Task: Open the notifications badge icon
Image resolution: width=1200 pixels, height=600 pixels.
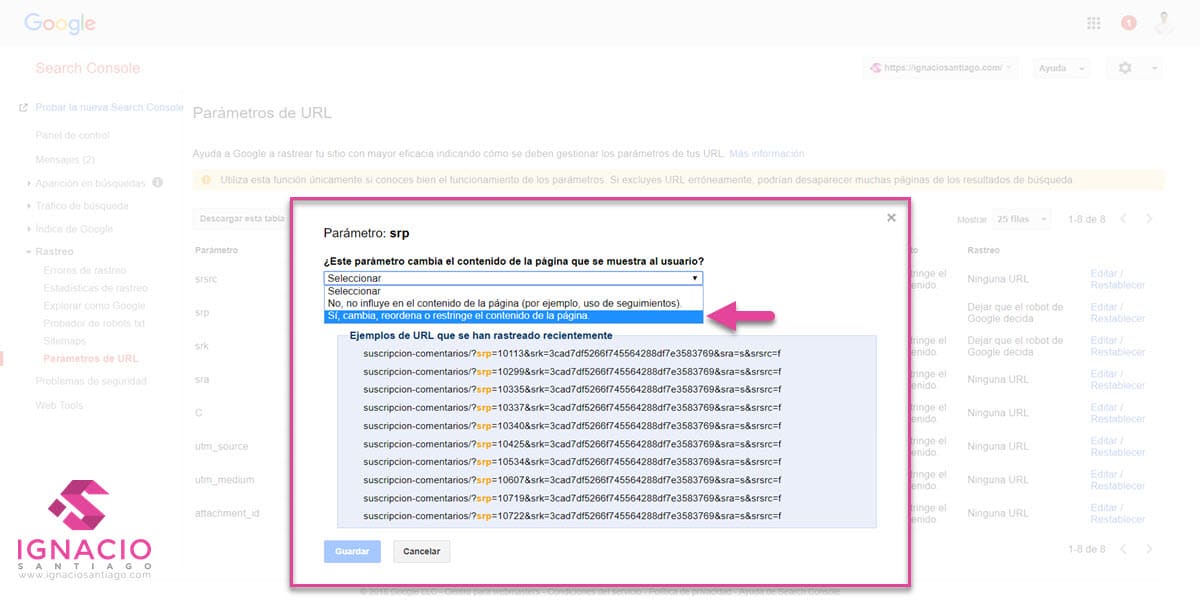Action: (1129, 23)
